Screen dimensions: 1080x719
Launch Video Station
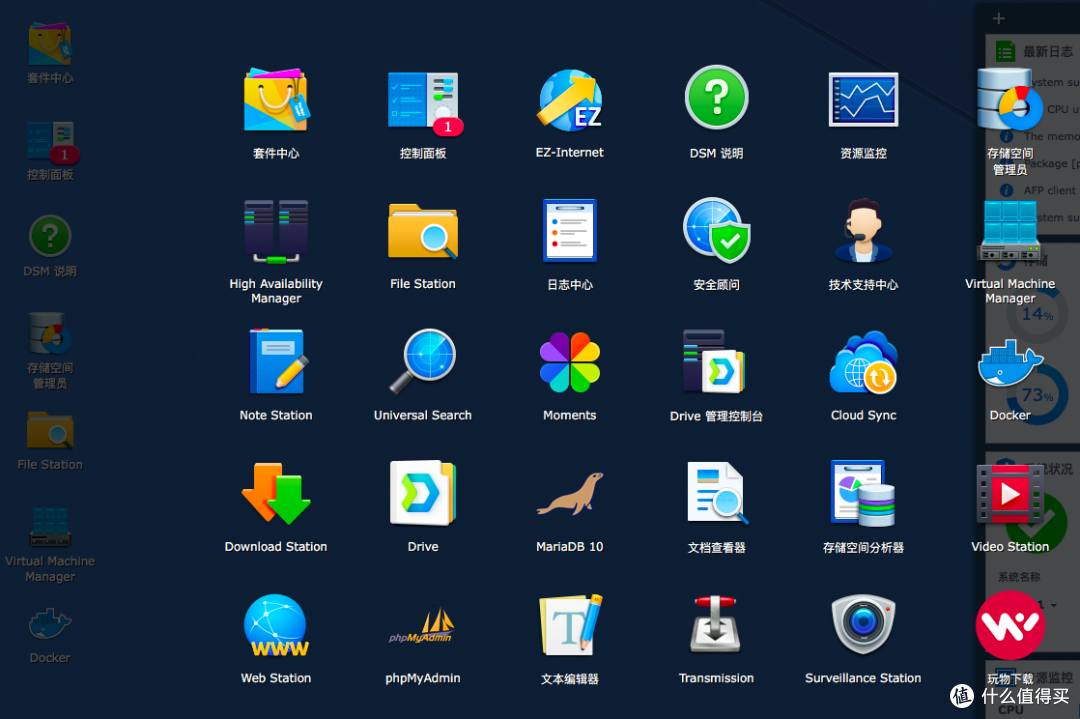pos(1010,494)
